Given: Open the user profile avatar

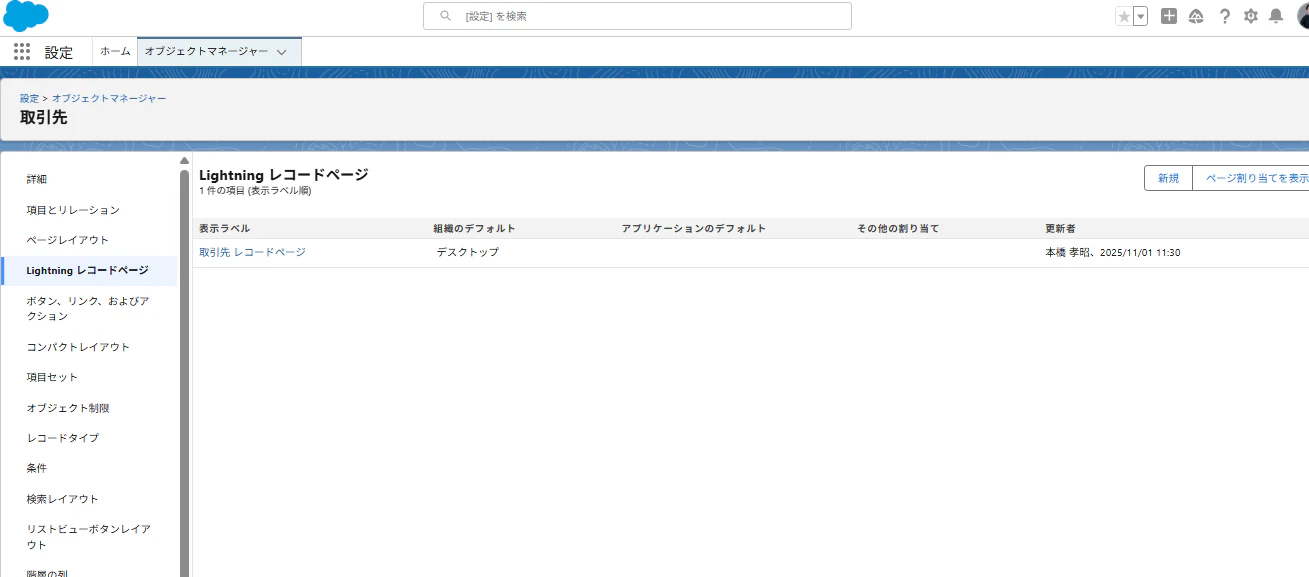Looking at the screenshot, I should [1302, 16].
